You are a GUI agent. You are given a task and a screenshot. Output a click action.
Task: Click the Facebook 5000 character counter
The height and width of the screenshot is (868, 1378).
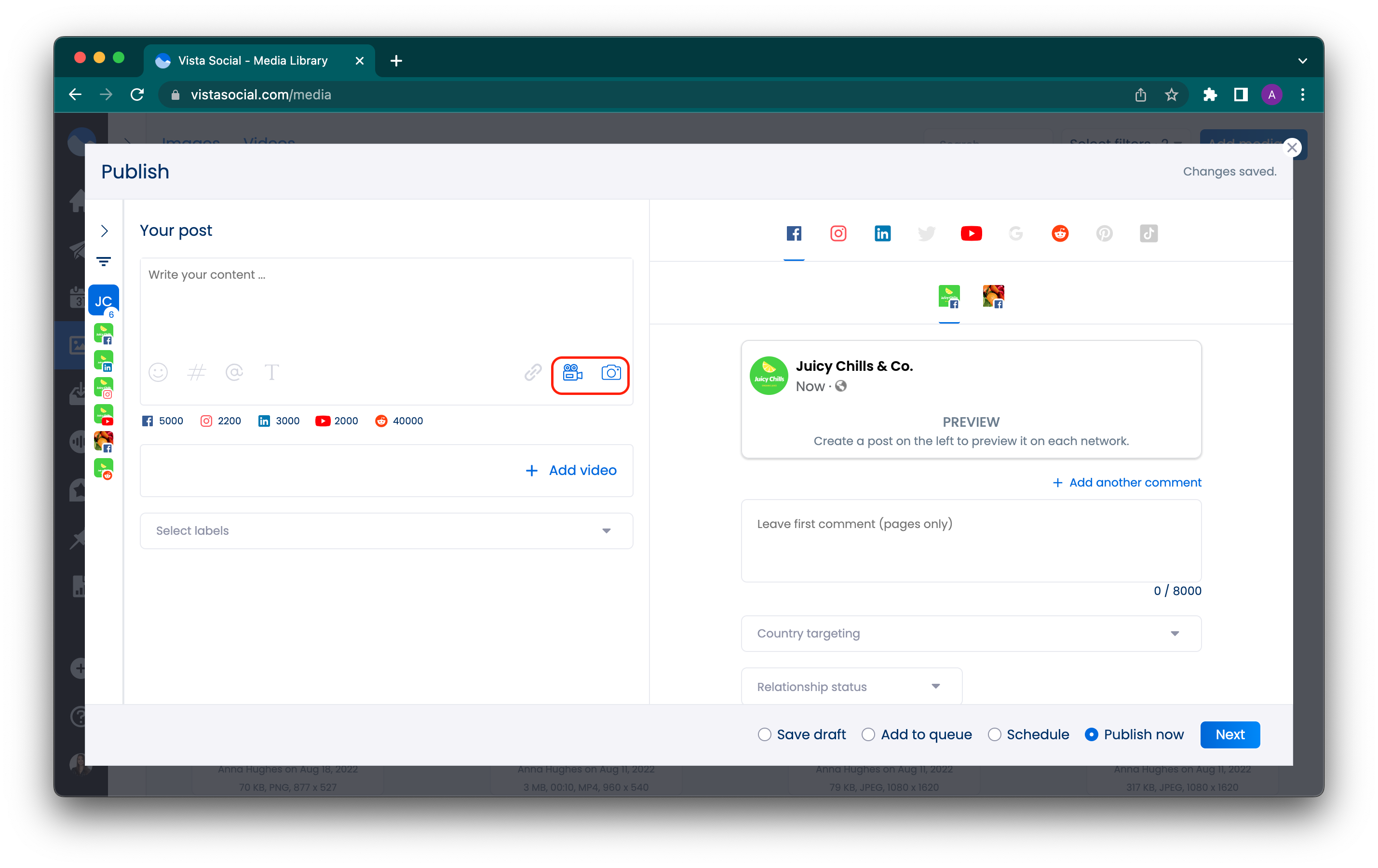click(x=162, y=420)
